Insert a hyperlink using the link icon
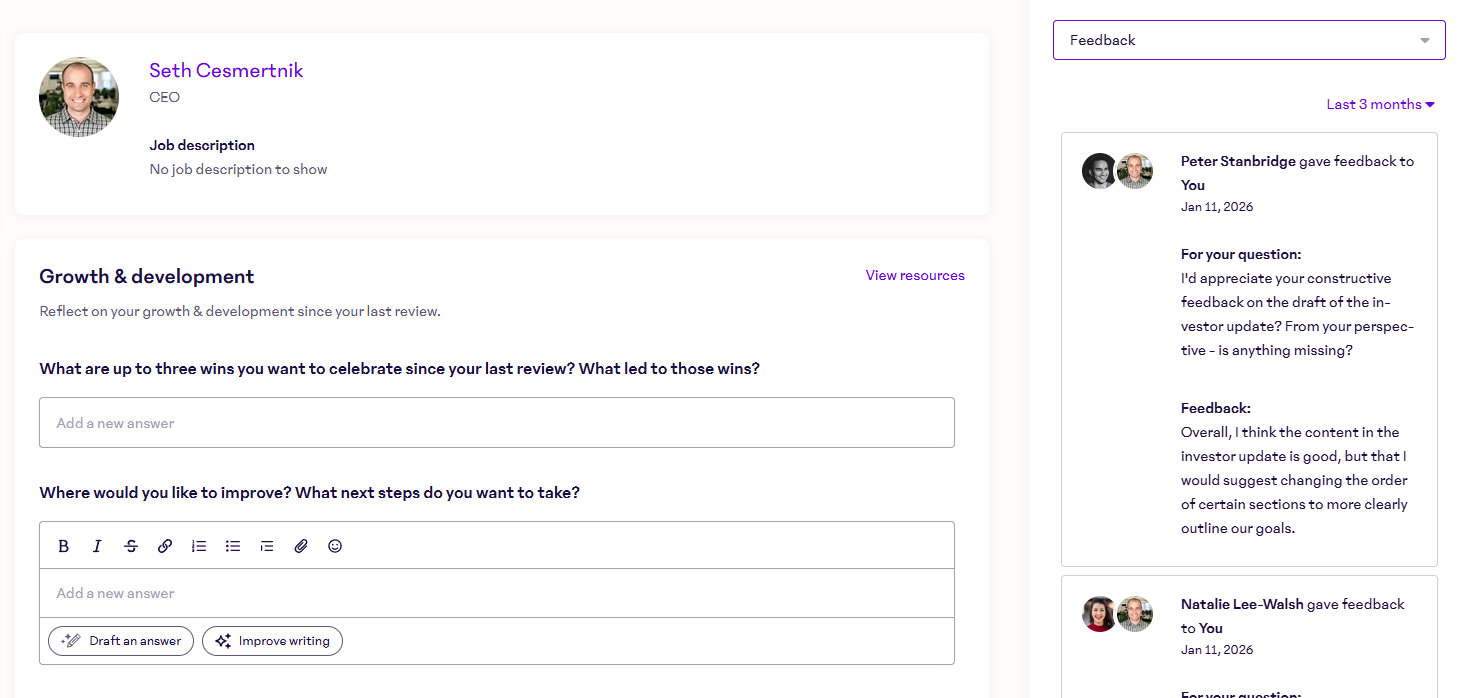 pyautogui.click(x=165, y=546)
